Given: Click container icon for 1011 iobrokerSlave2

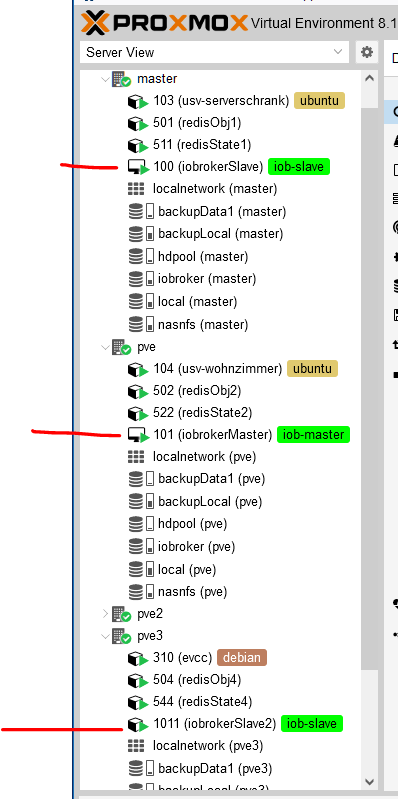Looking at the screenshot, I should tap(138, 724).
